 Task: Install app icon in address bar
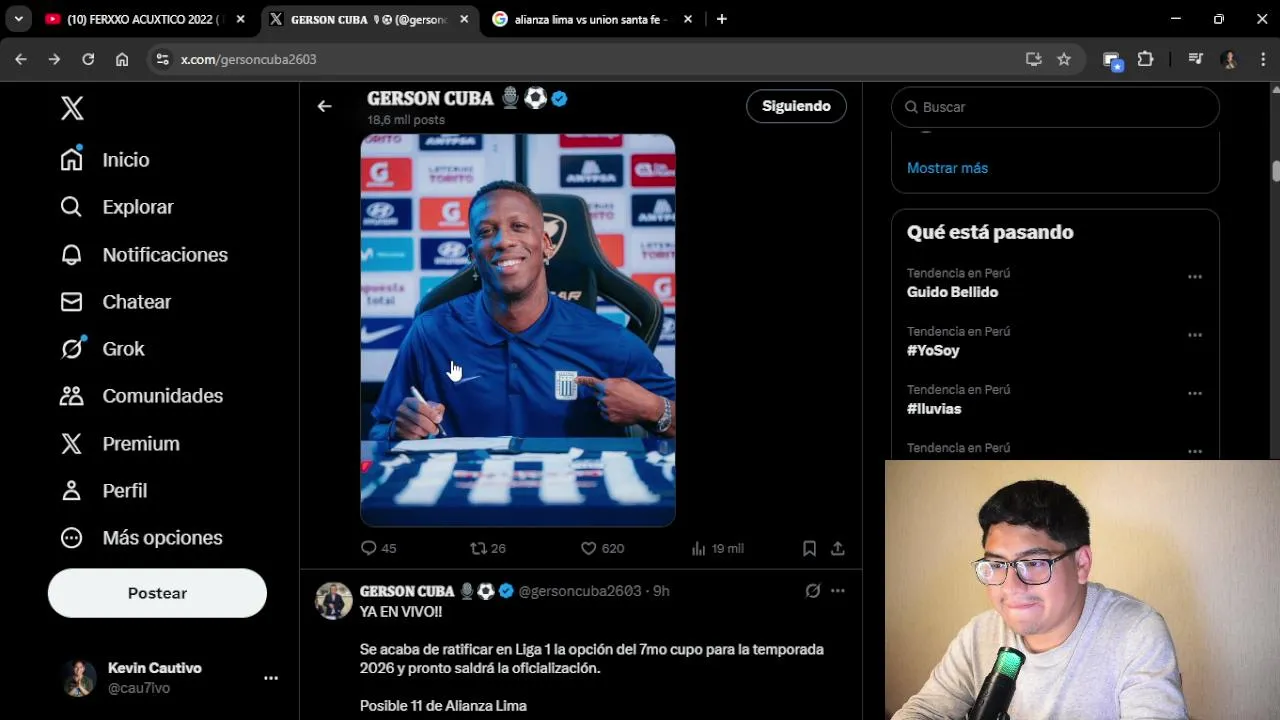tap(1034, 59)
